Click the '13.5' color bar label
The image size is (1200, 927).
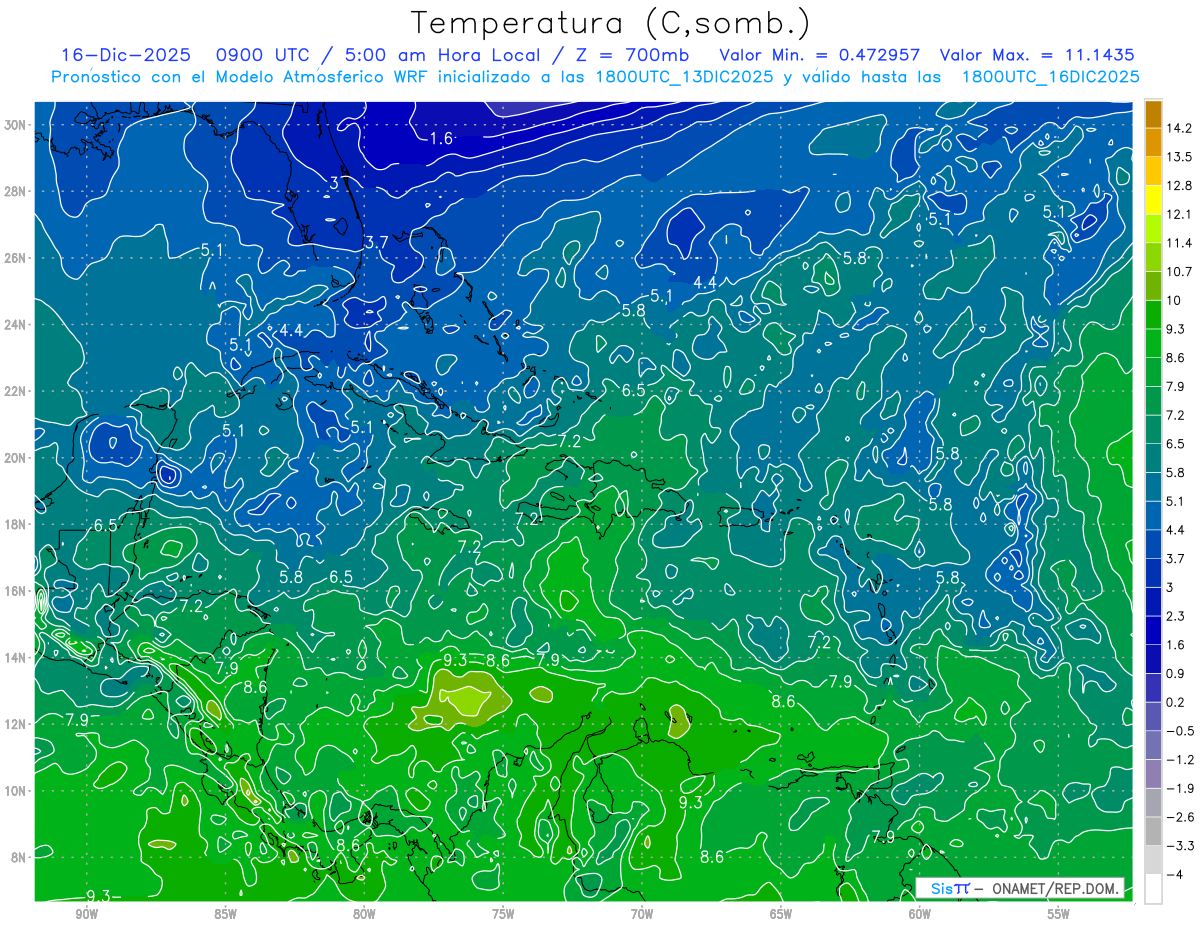pos(1179,157)
